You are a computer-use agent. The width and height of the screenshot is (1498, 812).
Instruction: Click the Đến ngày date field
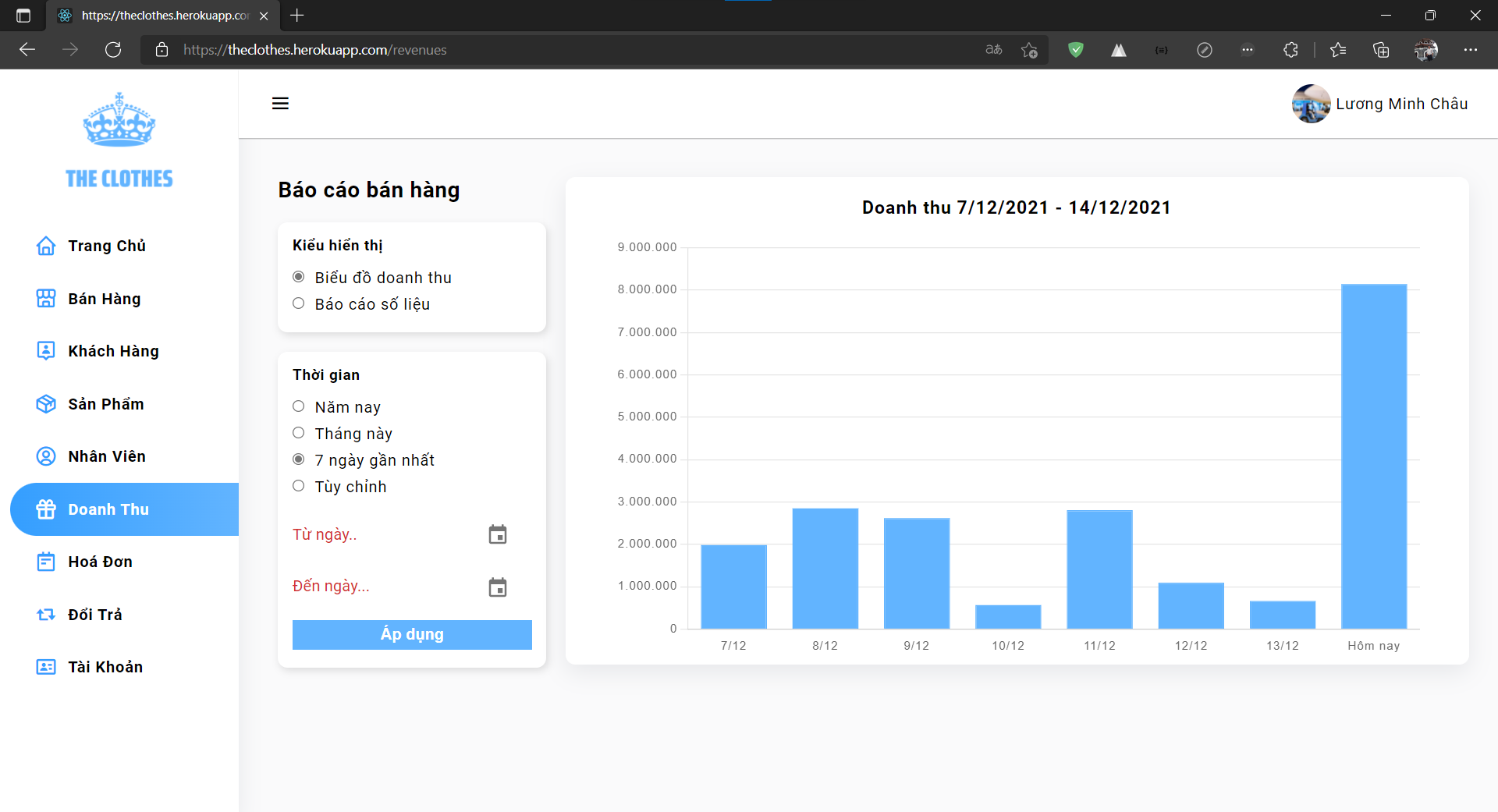tap(331, 586)
